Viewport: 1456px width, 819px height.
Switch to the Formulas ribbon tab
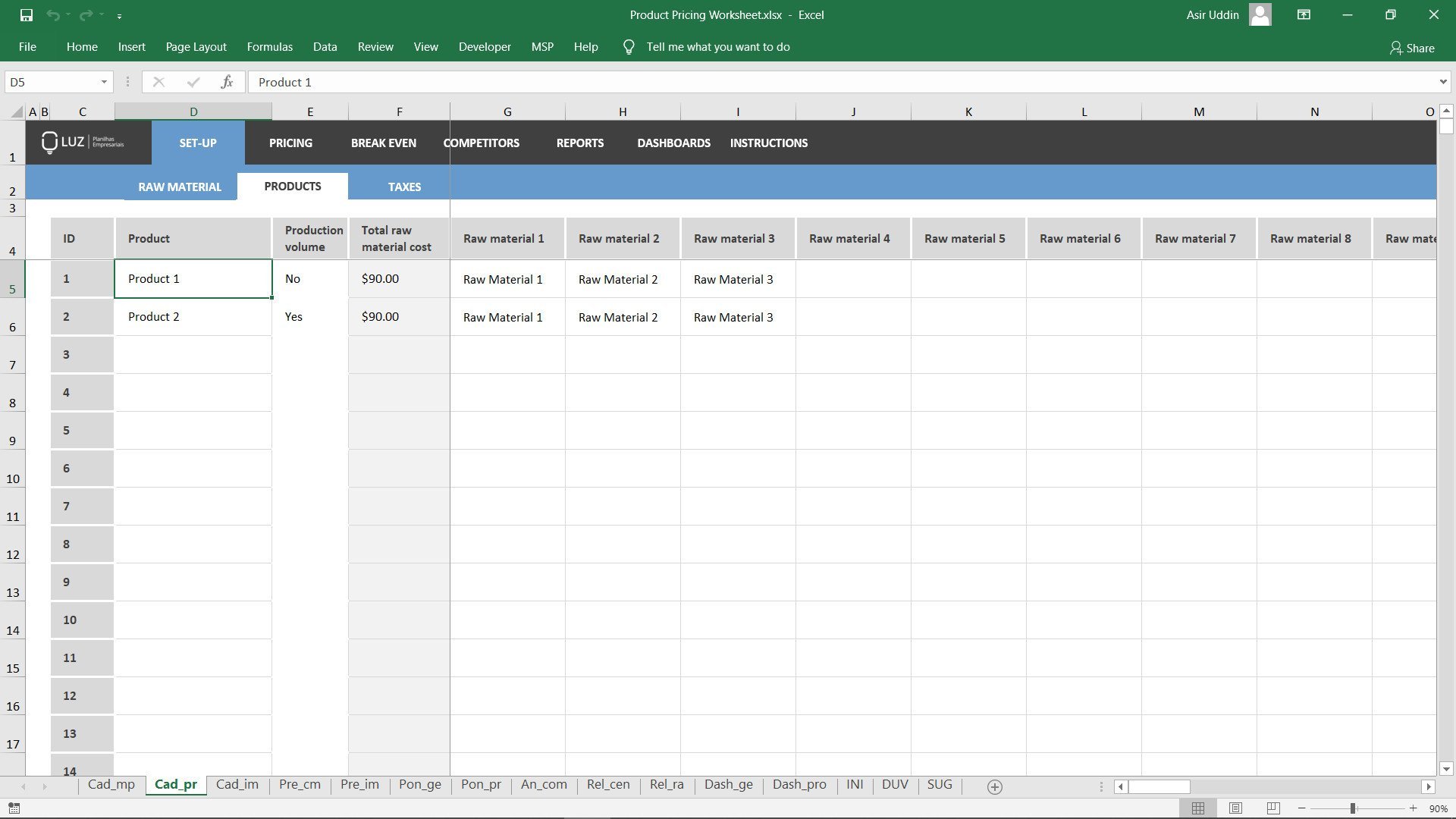[x=269, y=46]
